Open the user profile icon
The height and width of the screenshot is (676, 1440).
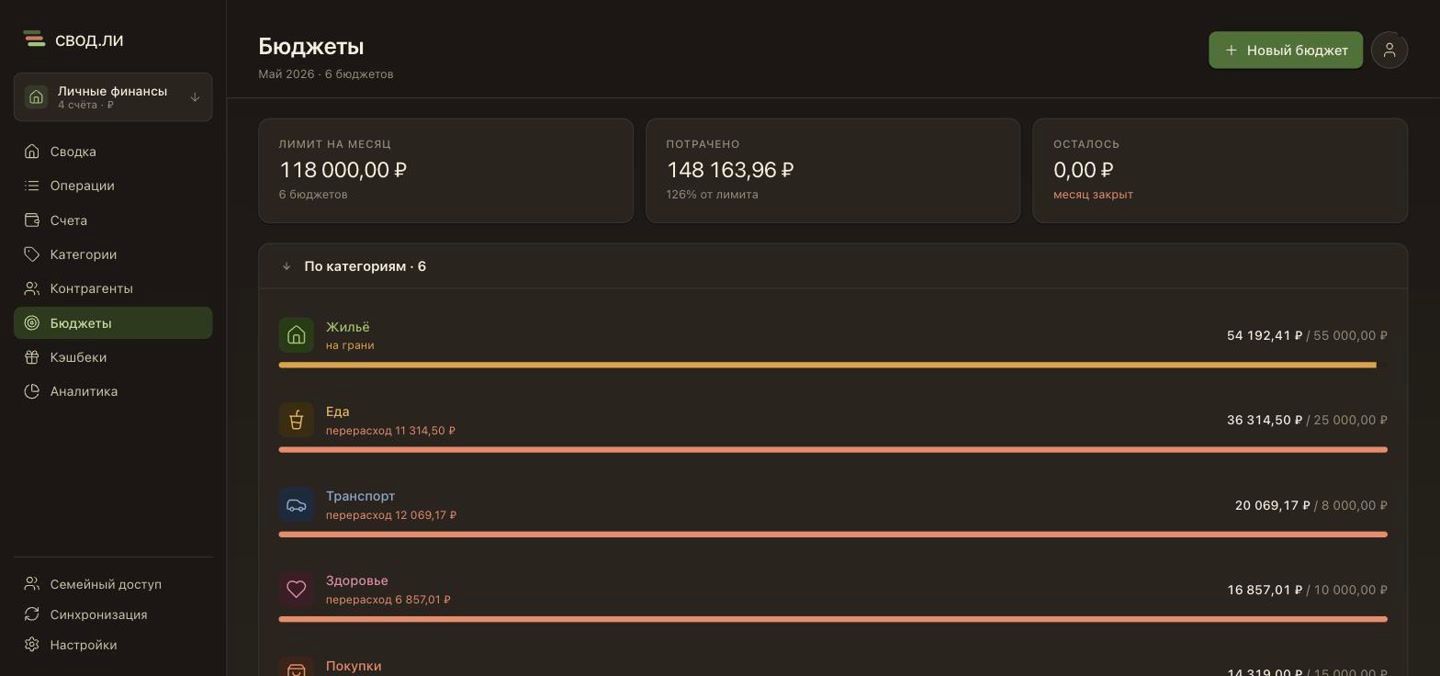tap(1389, 50)
